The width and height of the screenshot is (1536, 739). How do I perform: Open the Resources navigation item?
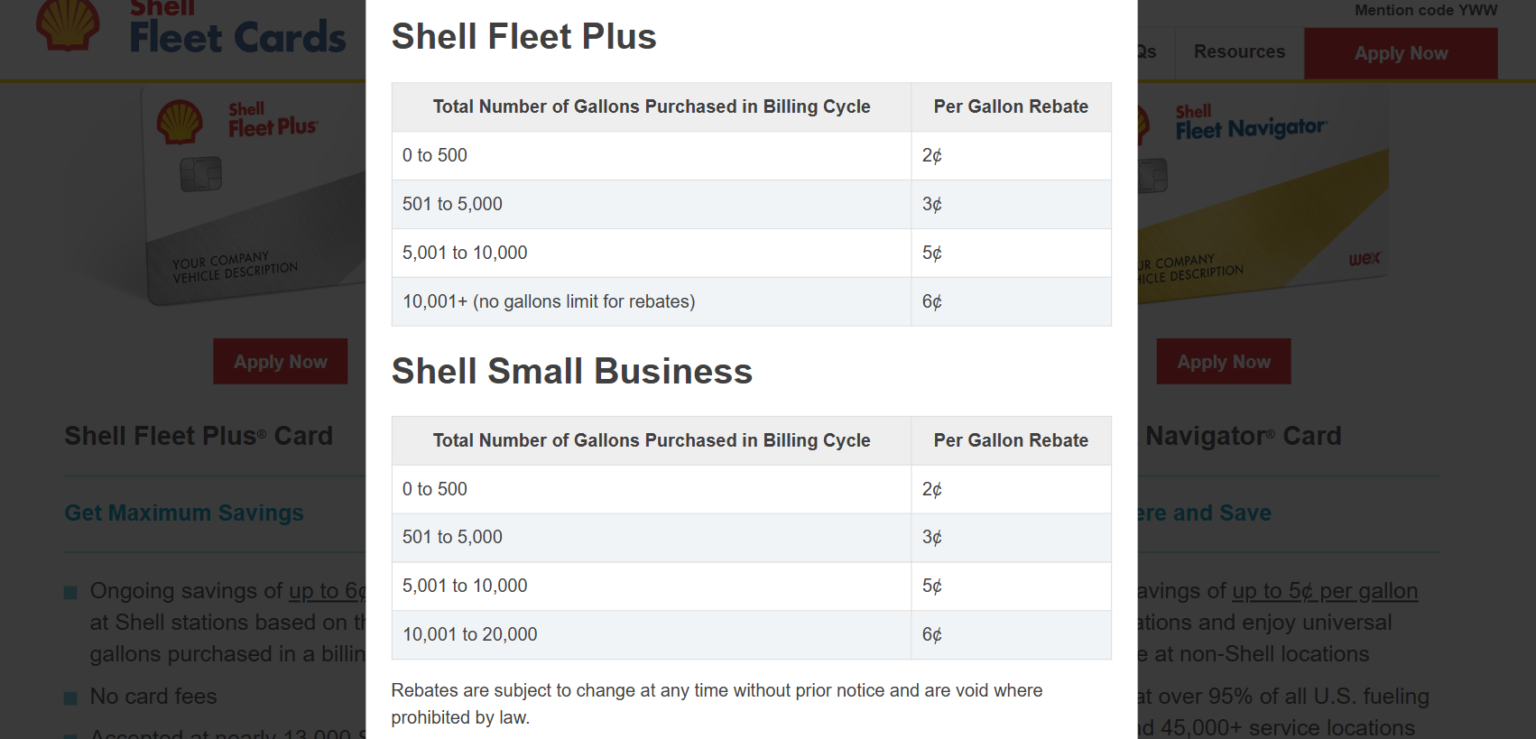click(x=1239, y=51)
